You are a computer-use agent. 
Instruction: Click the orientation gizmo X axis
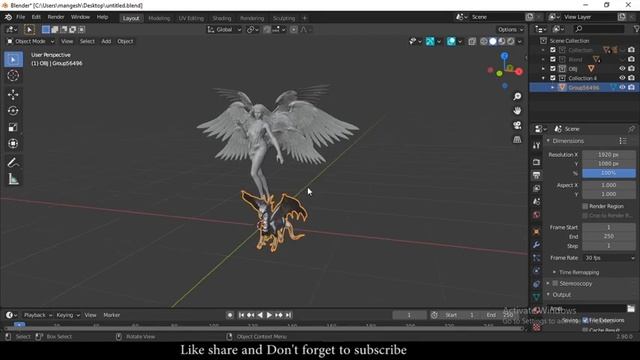tap(519, 72)
